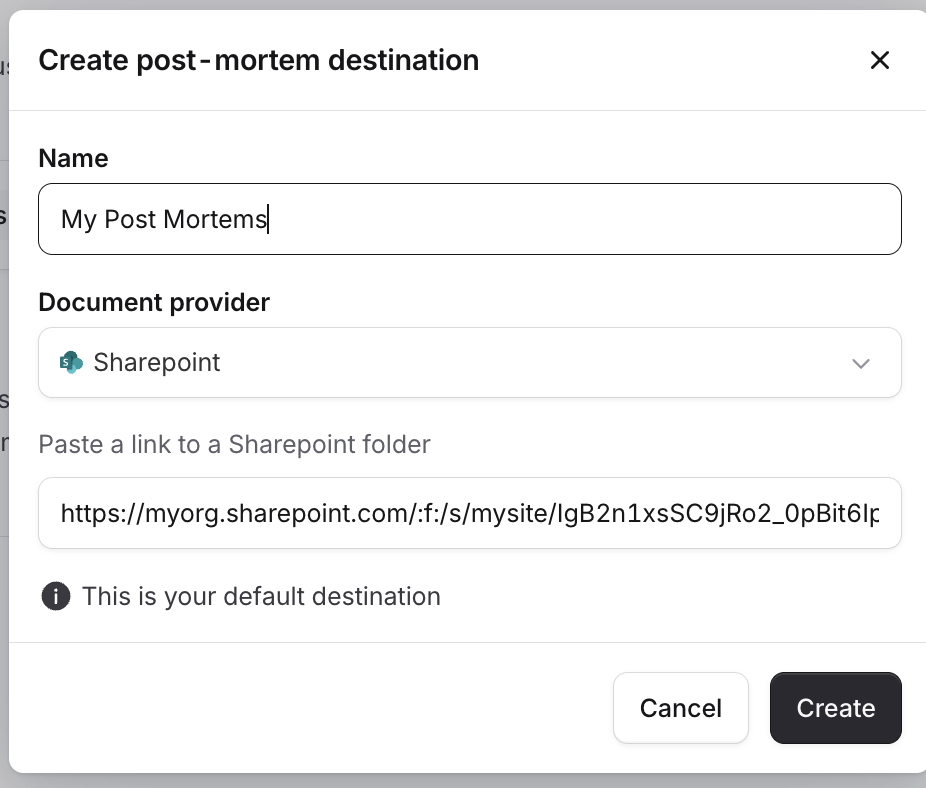926x788 pixels.
Task: Focus the Name input at its empty right side
Action: [x=600, y=219]
